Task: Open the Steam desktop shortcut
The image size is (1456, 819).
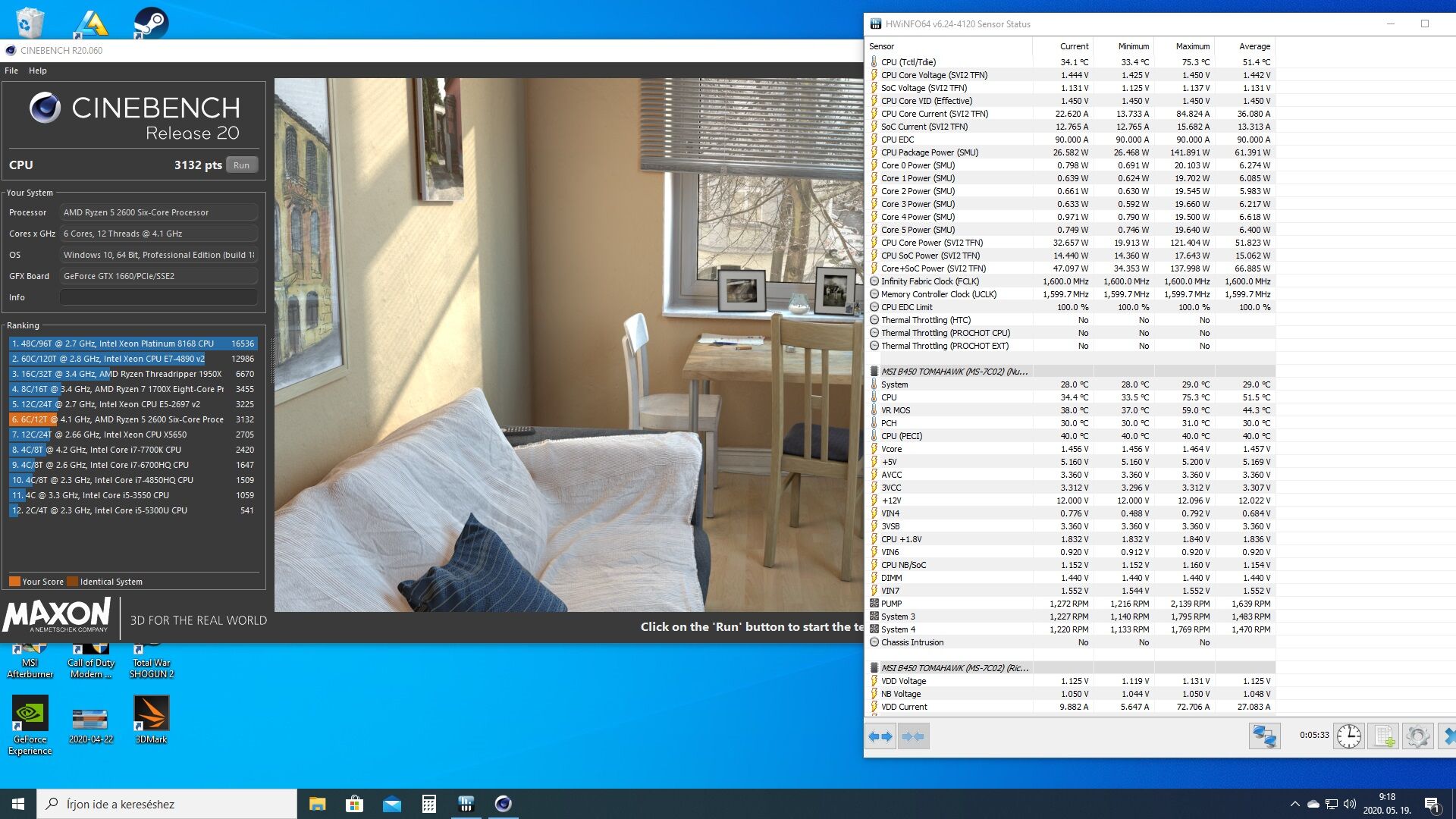Action: 151,22
